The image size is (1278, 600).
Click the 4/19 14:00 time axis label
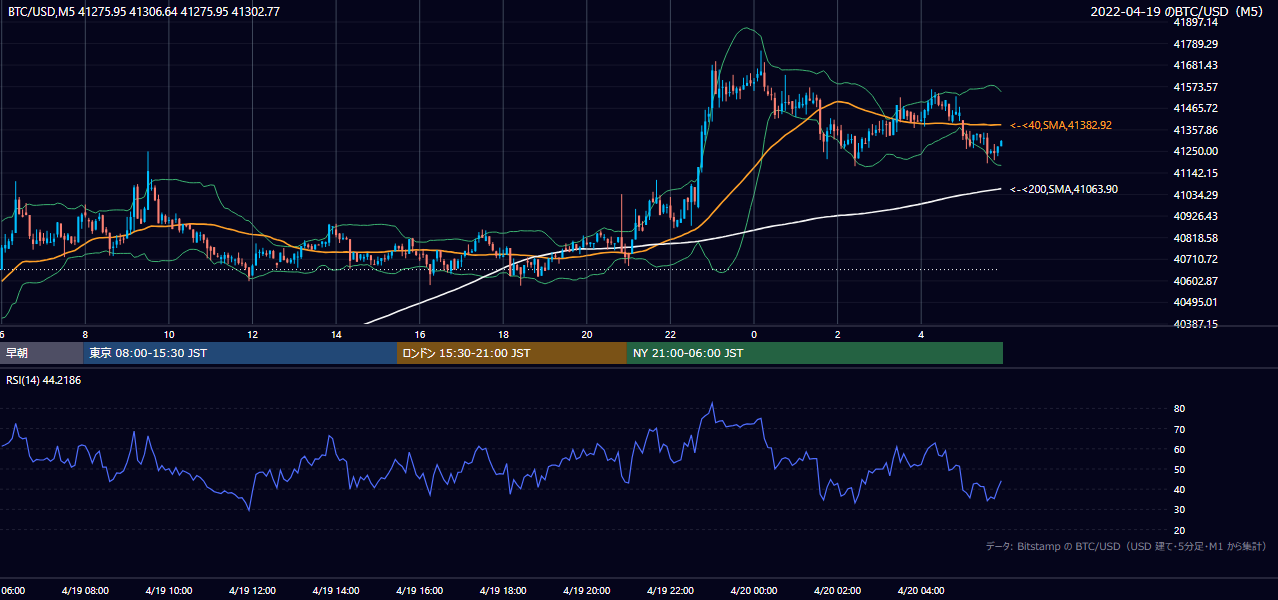pyautogui.click(x=335, y=591)
